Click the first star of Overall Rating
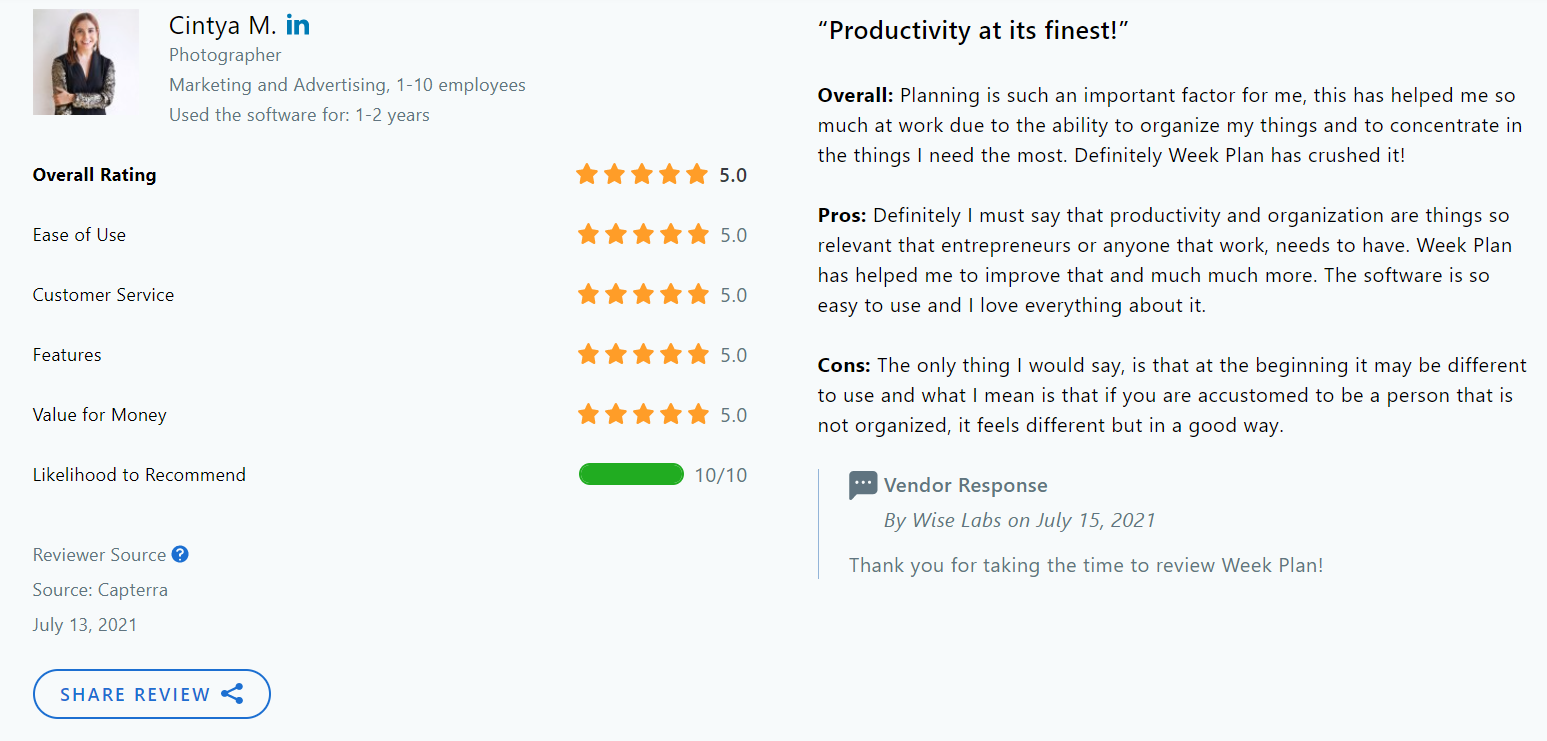 pos(587,174)
